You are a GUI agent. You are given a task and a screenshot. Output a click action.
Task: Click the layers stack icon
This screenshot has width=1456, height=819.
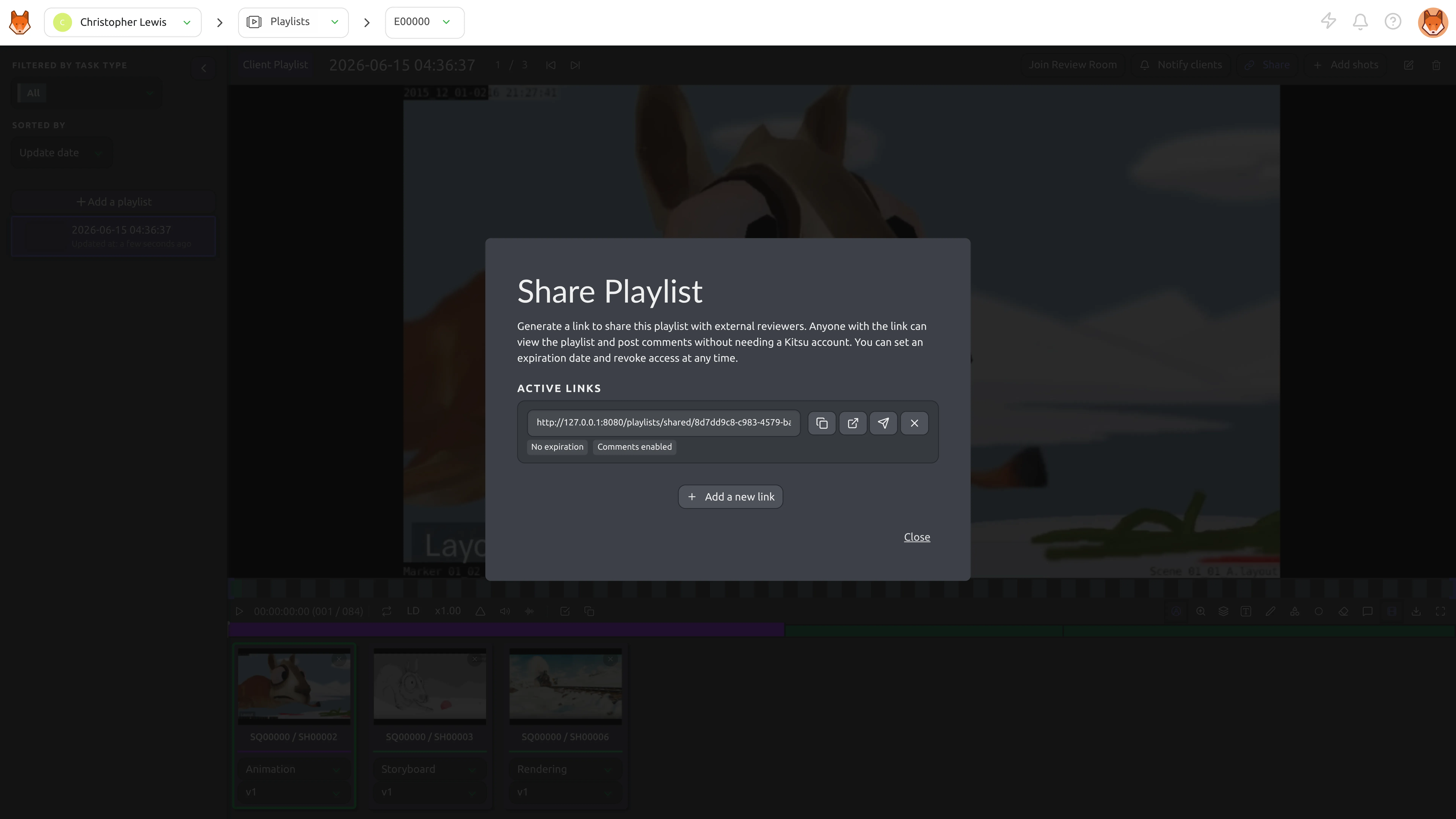click(1223, 612)
